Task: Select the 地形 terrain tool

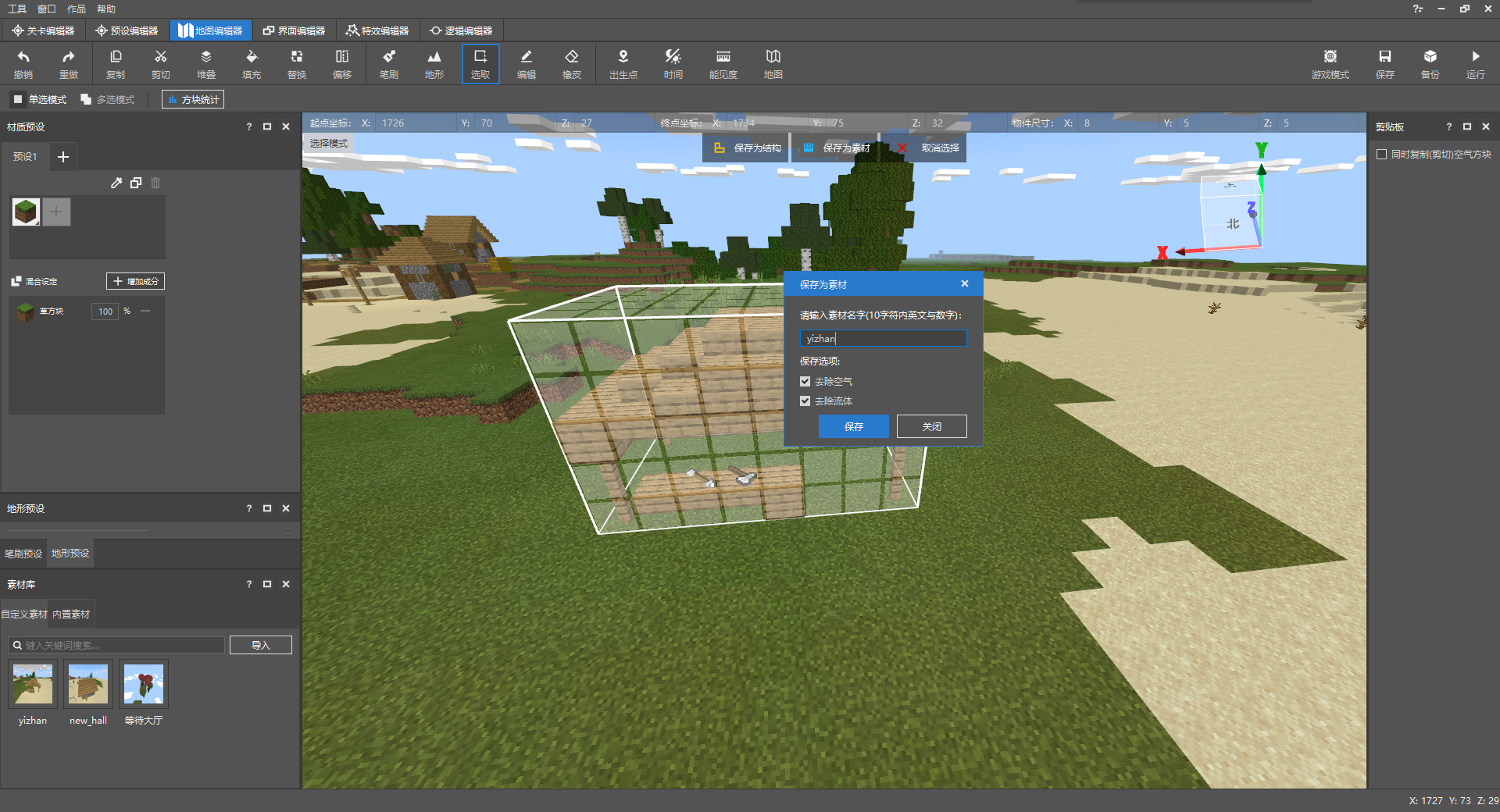Action: (x=434, y=63)
